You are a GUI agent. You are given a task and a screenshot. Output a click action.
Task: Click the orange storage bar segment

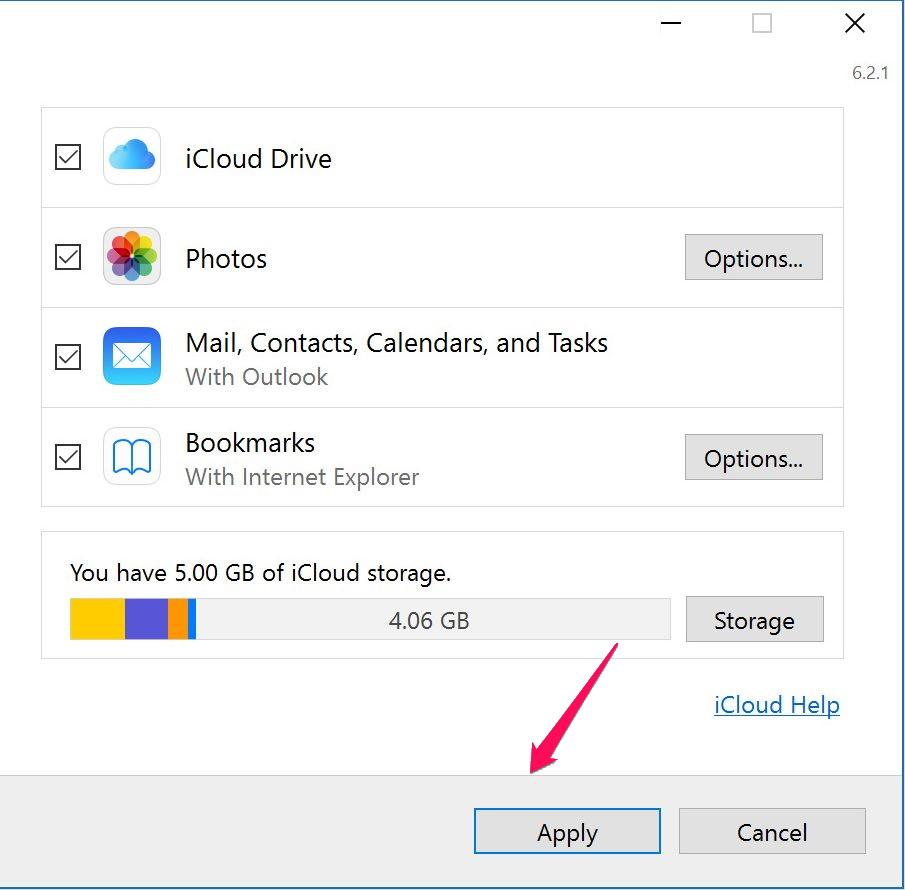178,619
